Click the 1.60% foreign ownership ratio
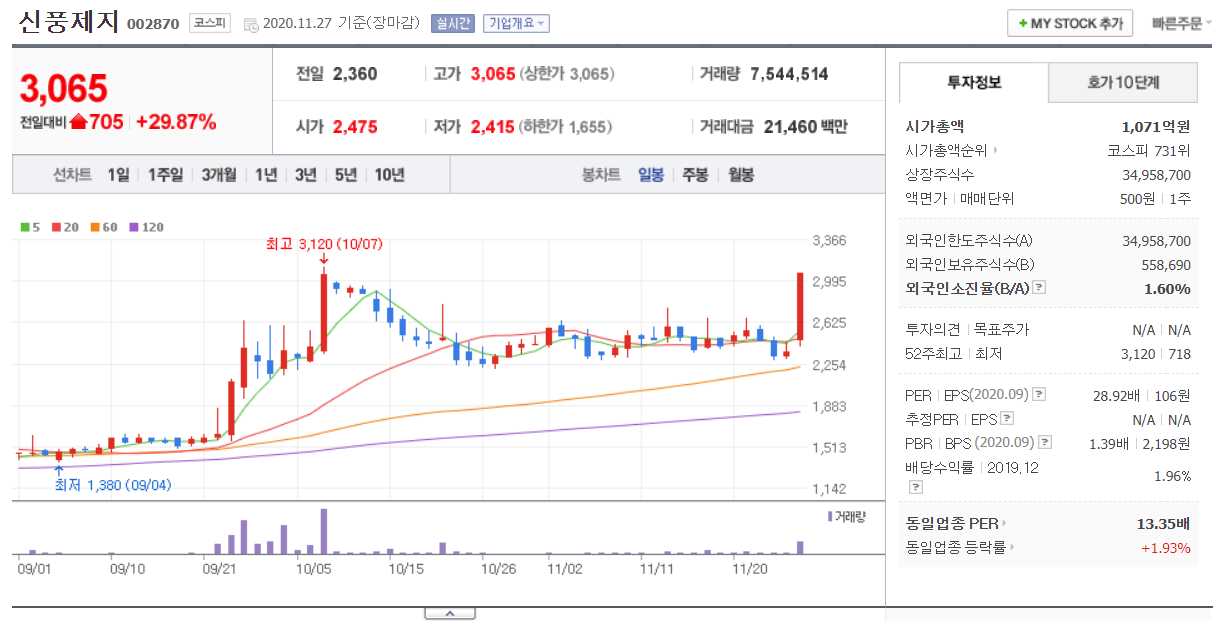Screen dimensions: 1227x621 coord(1167,288)
